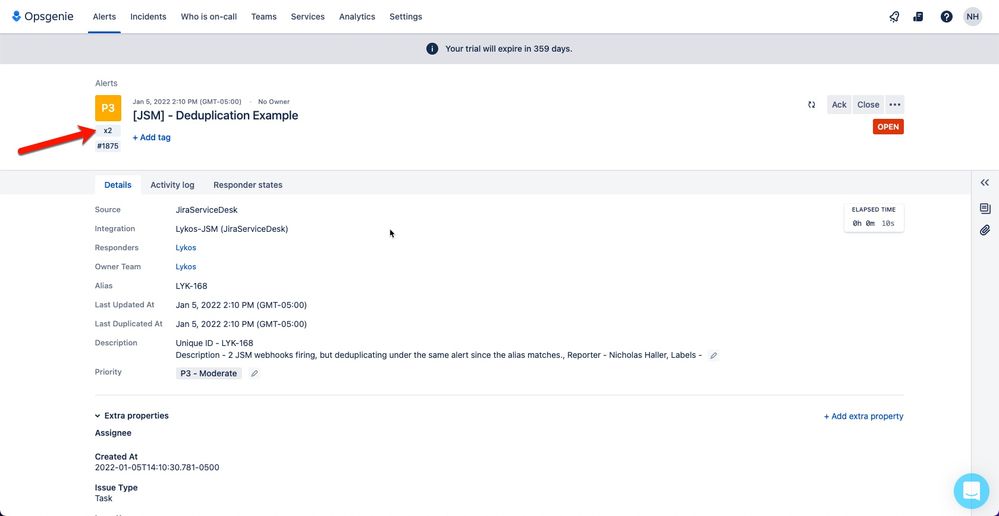This screenshot has height=516, width=999.
Task: Click the Lykos-JSM integration value
Action: (232, 229)
